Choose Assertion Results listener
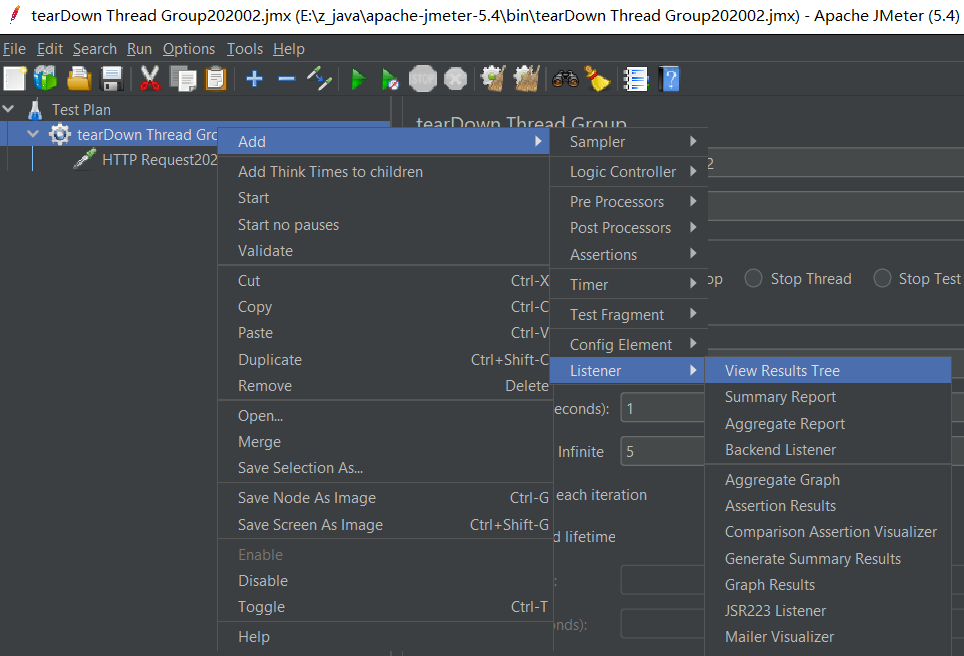Screen dimensions: 964x656 click(x=828, y=506)
